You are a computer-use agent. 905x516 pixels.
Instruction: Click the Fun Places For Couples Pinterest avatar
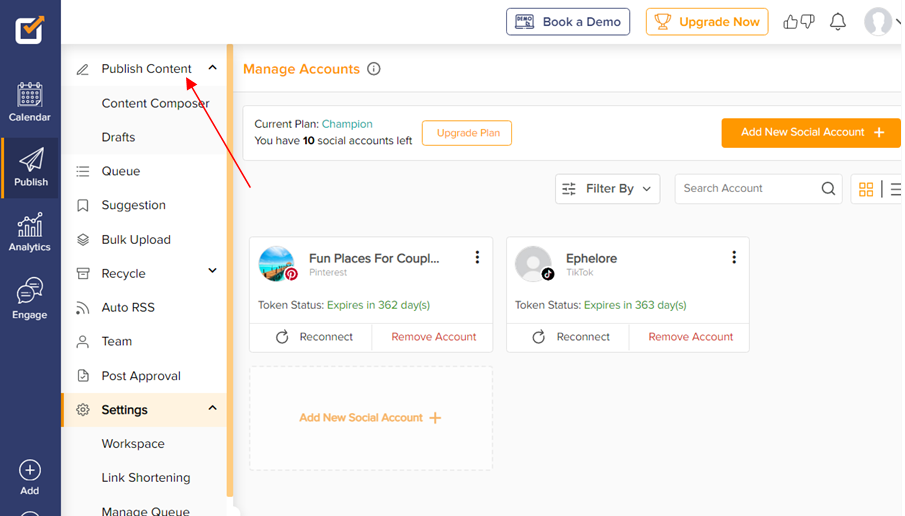point(277,264)
